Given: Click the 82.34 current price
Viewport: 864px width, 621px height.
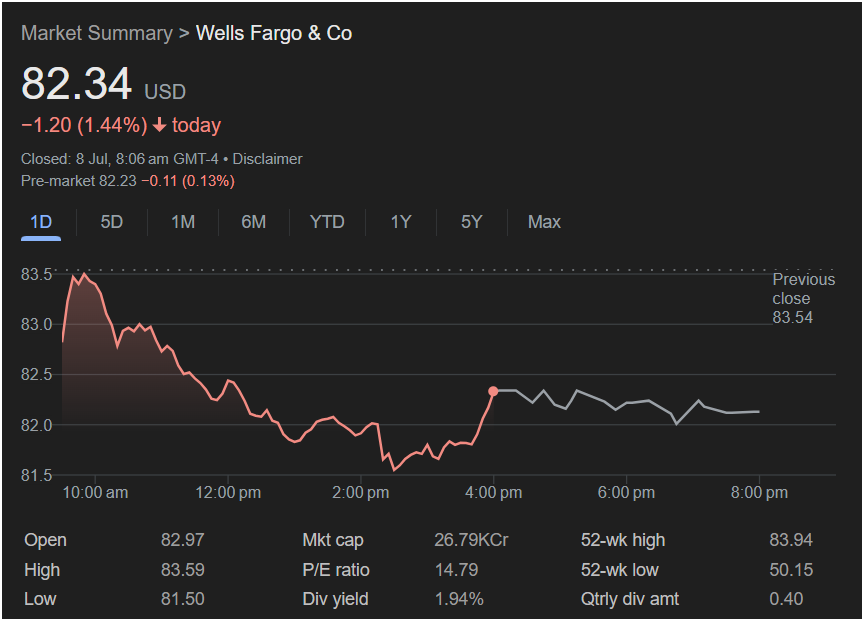Looking at the screenshot, I should click(76, 84).
